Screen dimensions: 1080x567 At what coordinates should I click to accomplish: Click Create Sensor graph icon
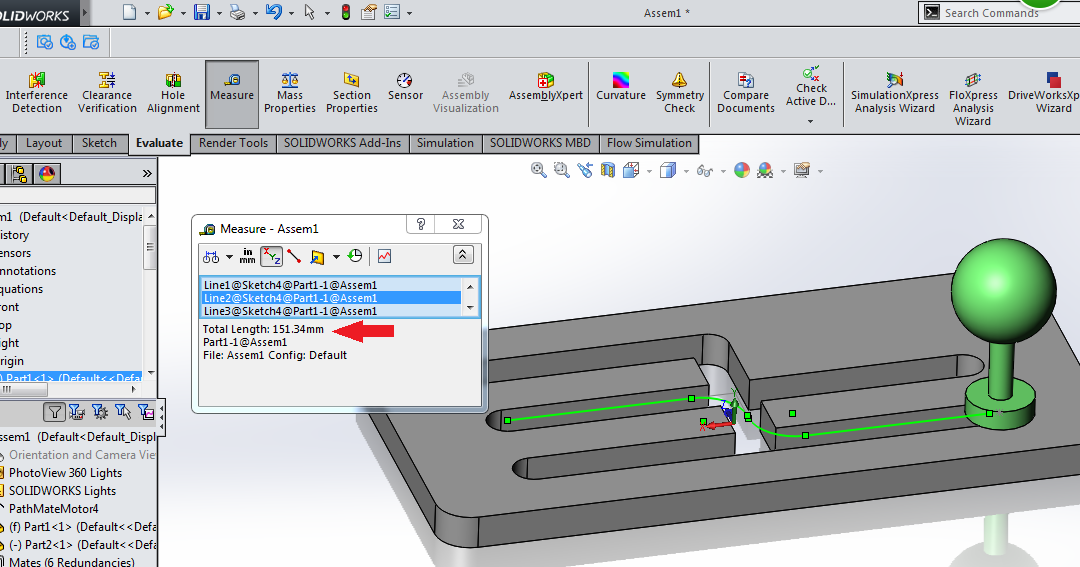[384, 256]
